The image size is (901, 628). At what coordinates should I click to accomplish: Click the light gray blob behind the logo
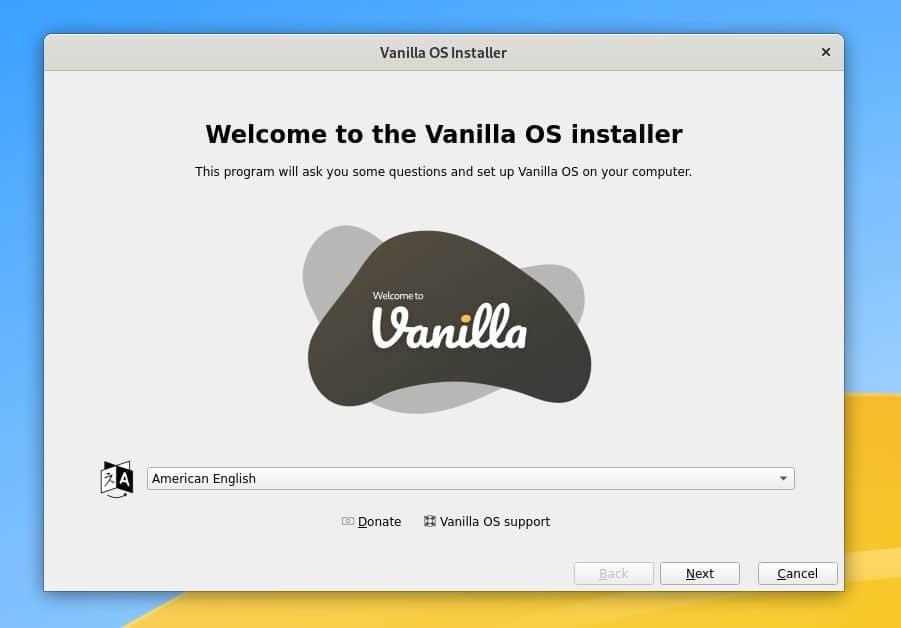pyautogui.click(x=333, y=259)
